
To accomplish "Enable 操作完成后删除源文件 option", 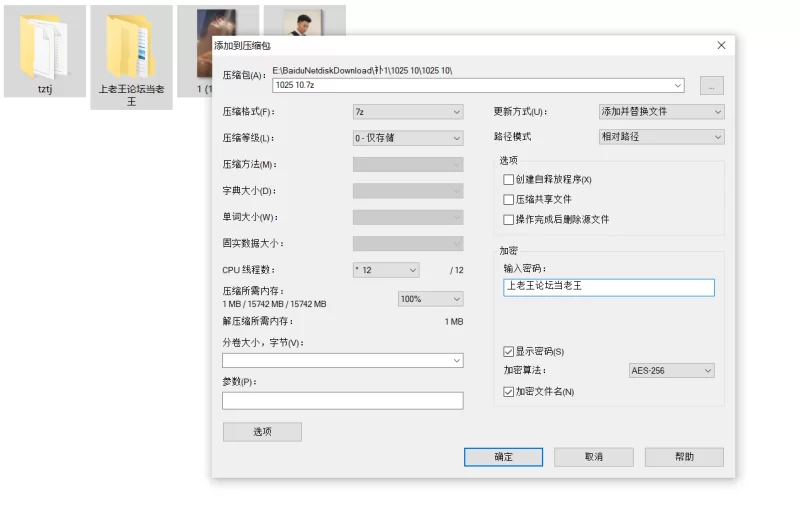I will click(509, 219).
